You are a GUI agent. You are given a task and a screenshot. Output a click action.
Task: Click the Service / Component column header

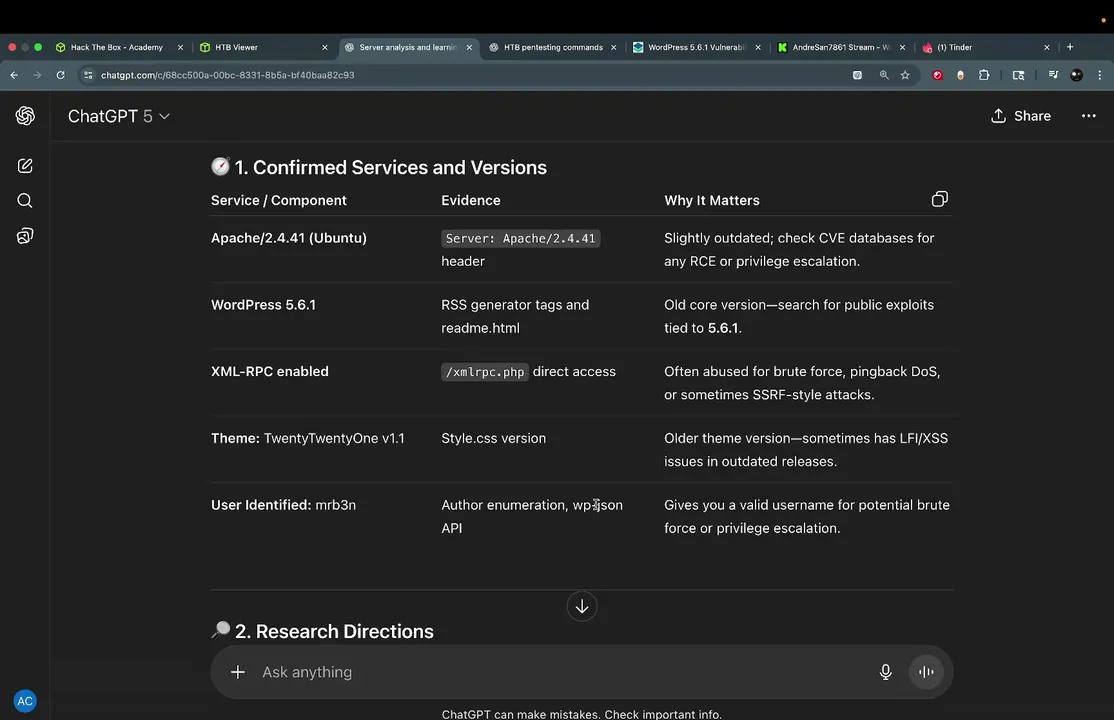point(278,200)
